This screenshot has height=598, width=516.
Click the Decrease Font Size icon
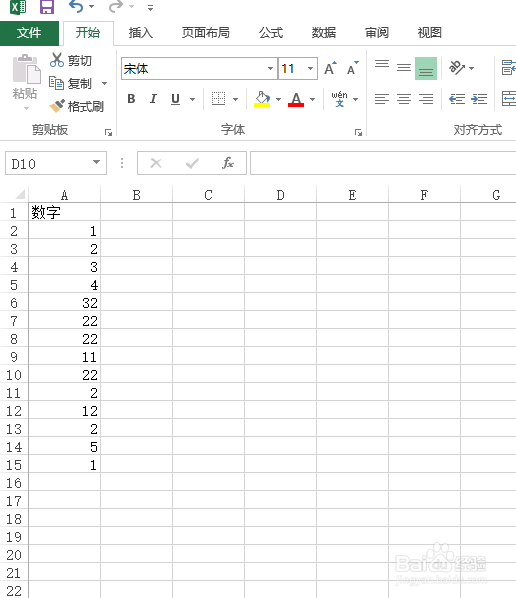[352, 69]
